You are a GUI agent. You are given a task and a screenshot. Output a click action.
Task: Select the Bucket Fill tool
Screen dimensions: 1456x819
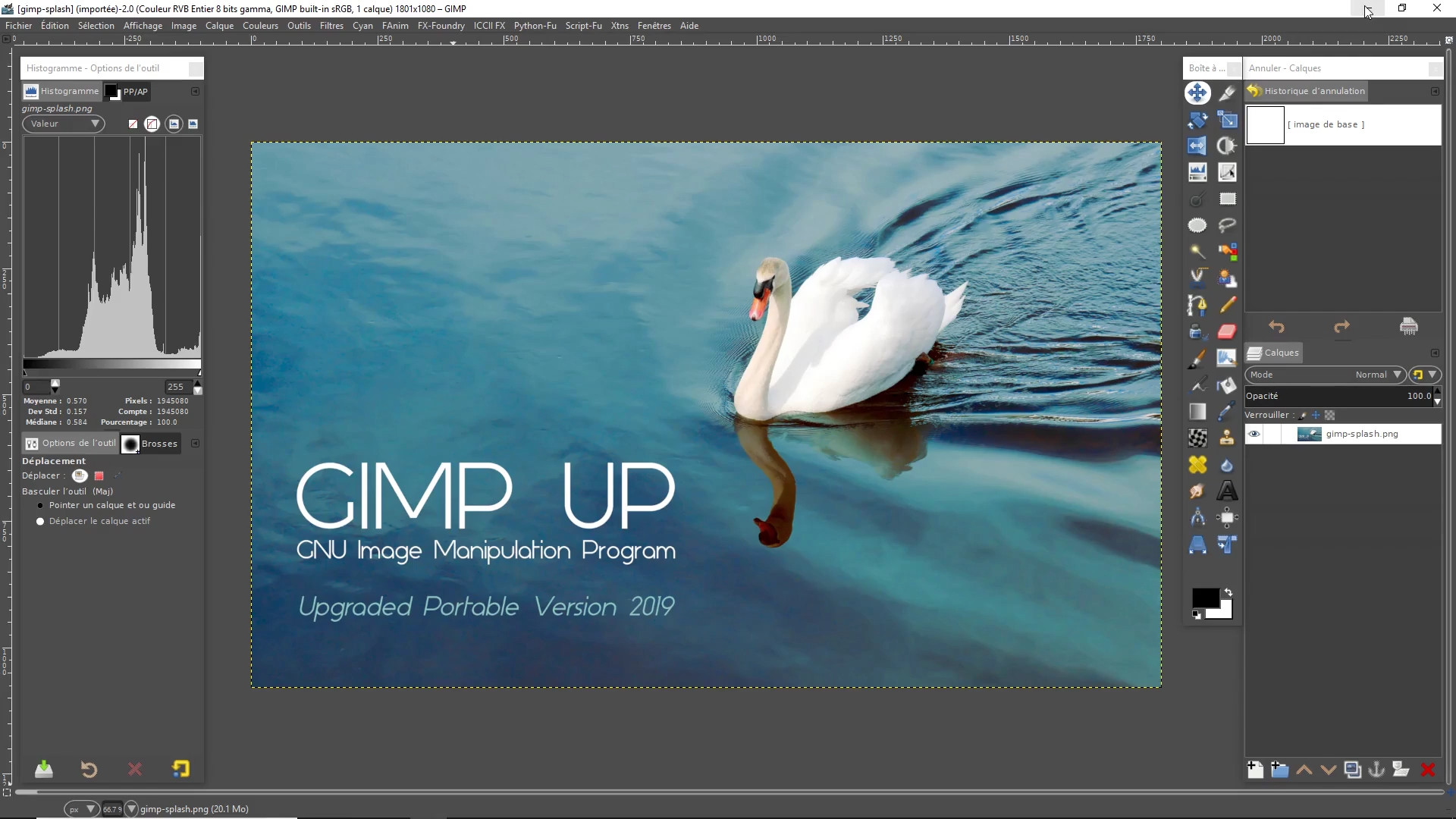[1227, 385]
